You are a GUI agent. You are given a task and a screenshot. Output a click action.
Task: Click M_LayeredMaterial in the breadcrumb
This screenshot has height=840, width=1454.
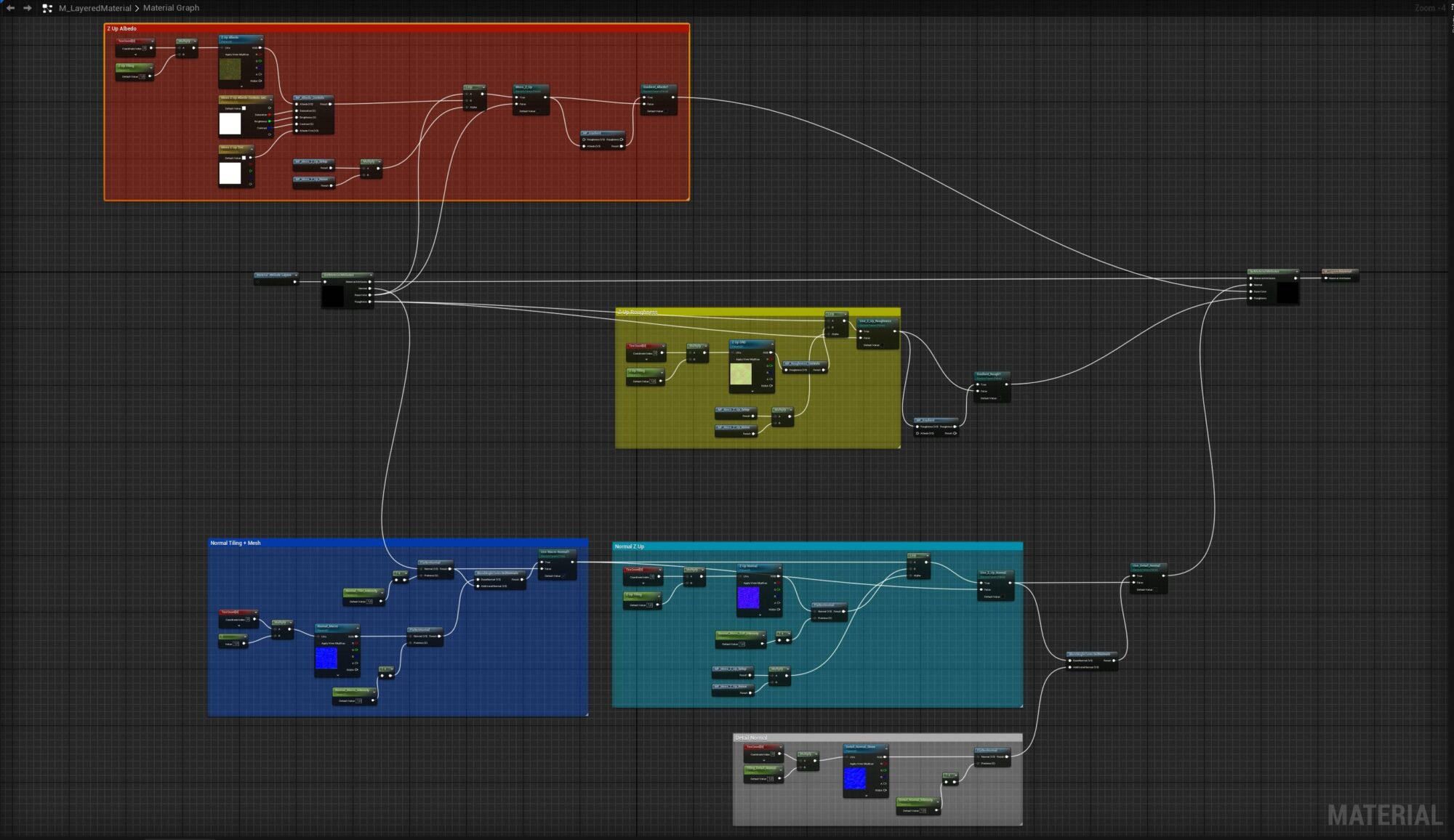tap(95, 8)
